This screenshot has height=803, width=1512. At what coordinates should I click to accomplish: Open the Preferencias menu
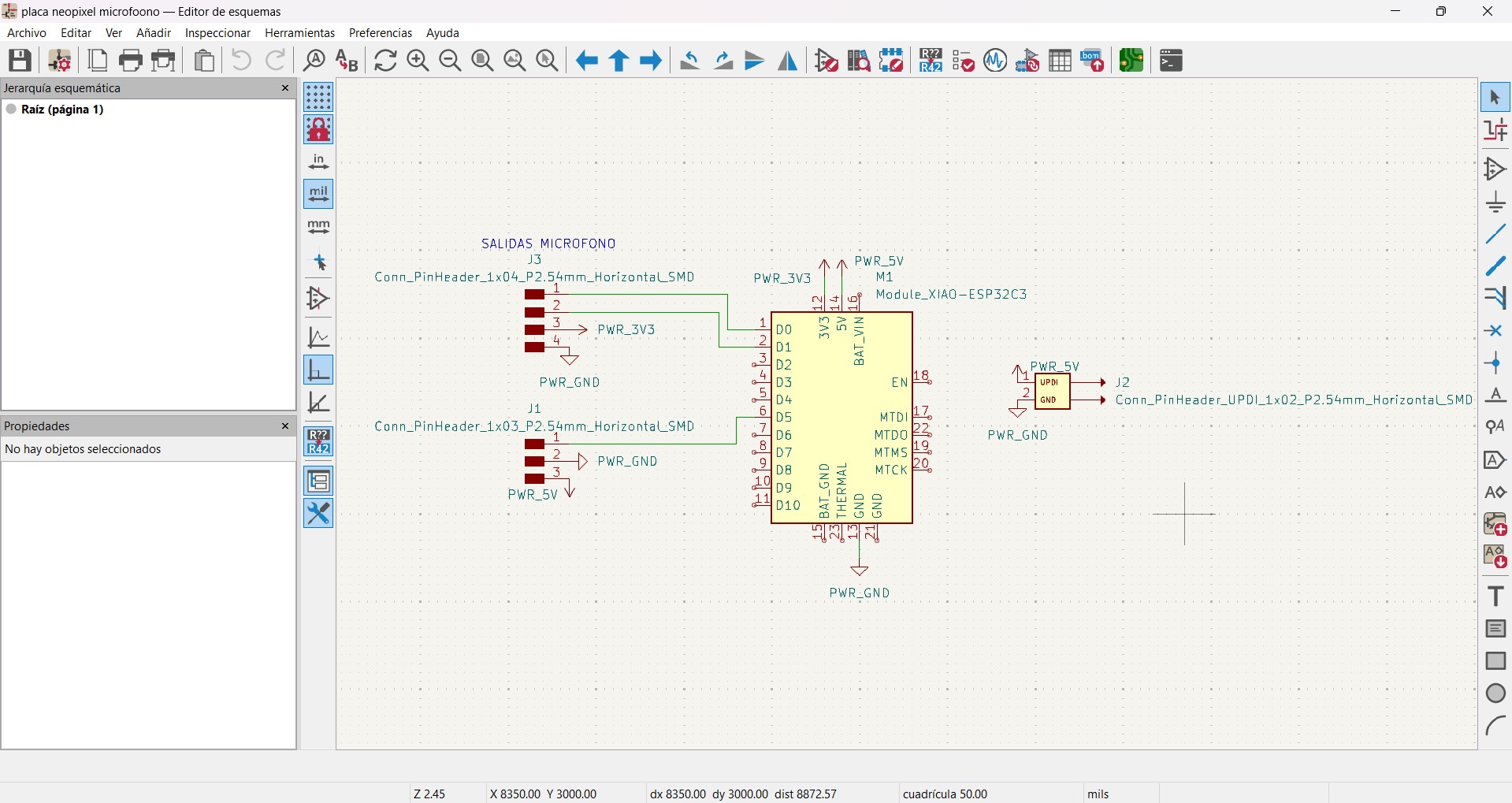tap(381, 33)
